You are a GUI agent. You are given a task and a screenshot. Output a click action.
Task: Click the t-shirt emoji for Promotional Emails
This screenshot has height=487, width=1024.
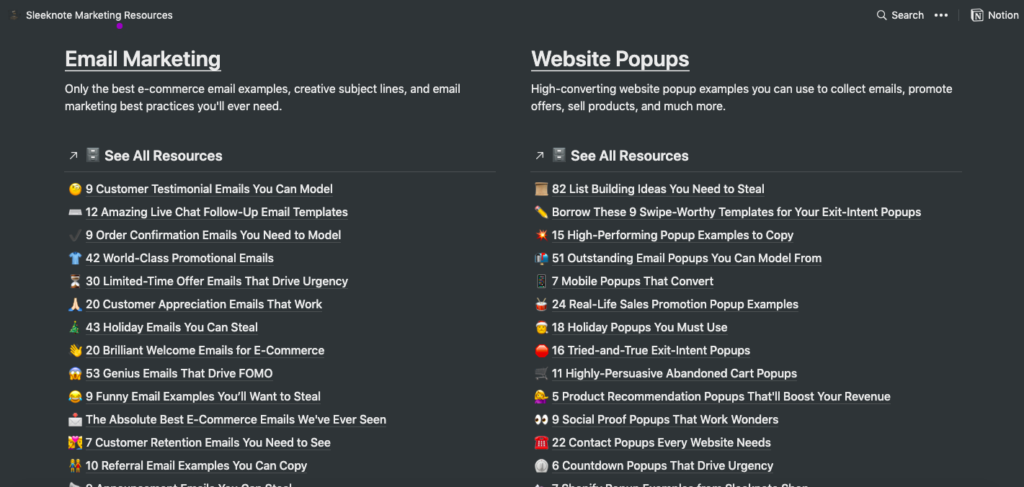[74, 258]
